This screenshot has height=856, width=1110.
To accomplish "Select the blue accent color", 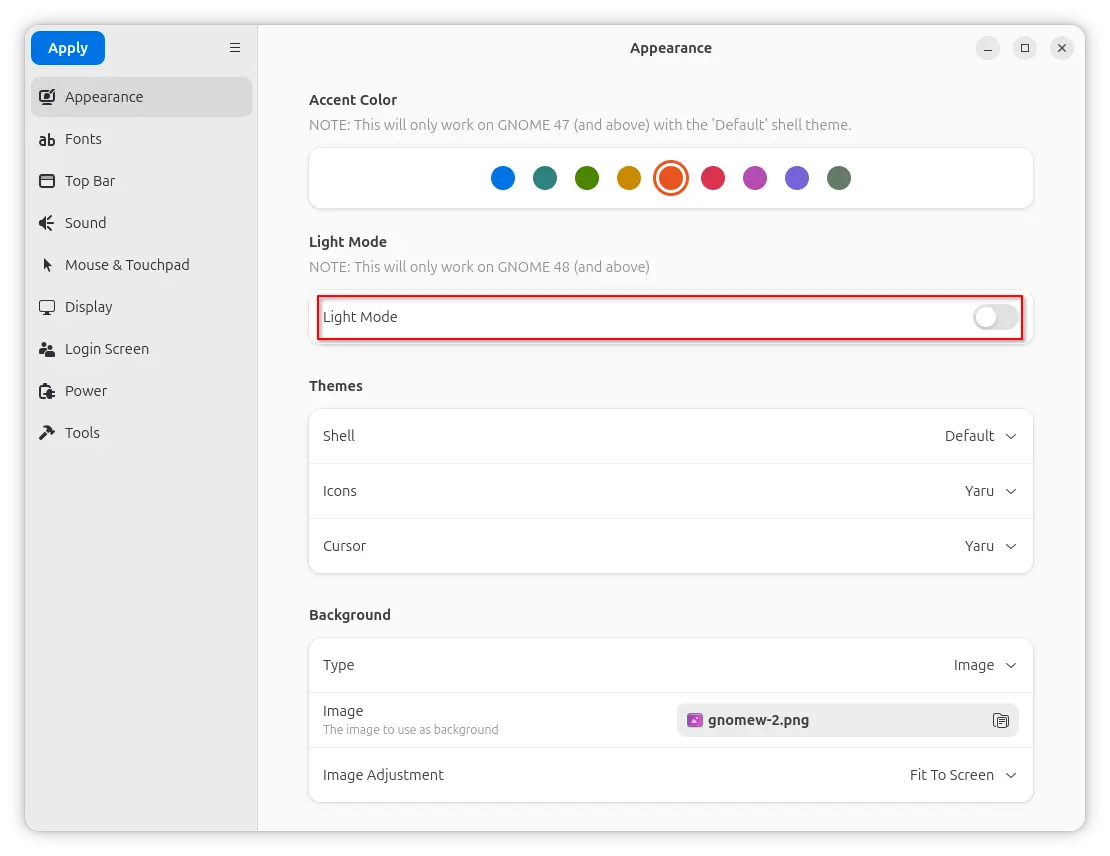I will click(503, 178).
